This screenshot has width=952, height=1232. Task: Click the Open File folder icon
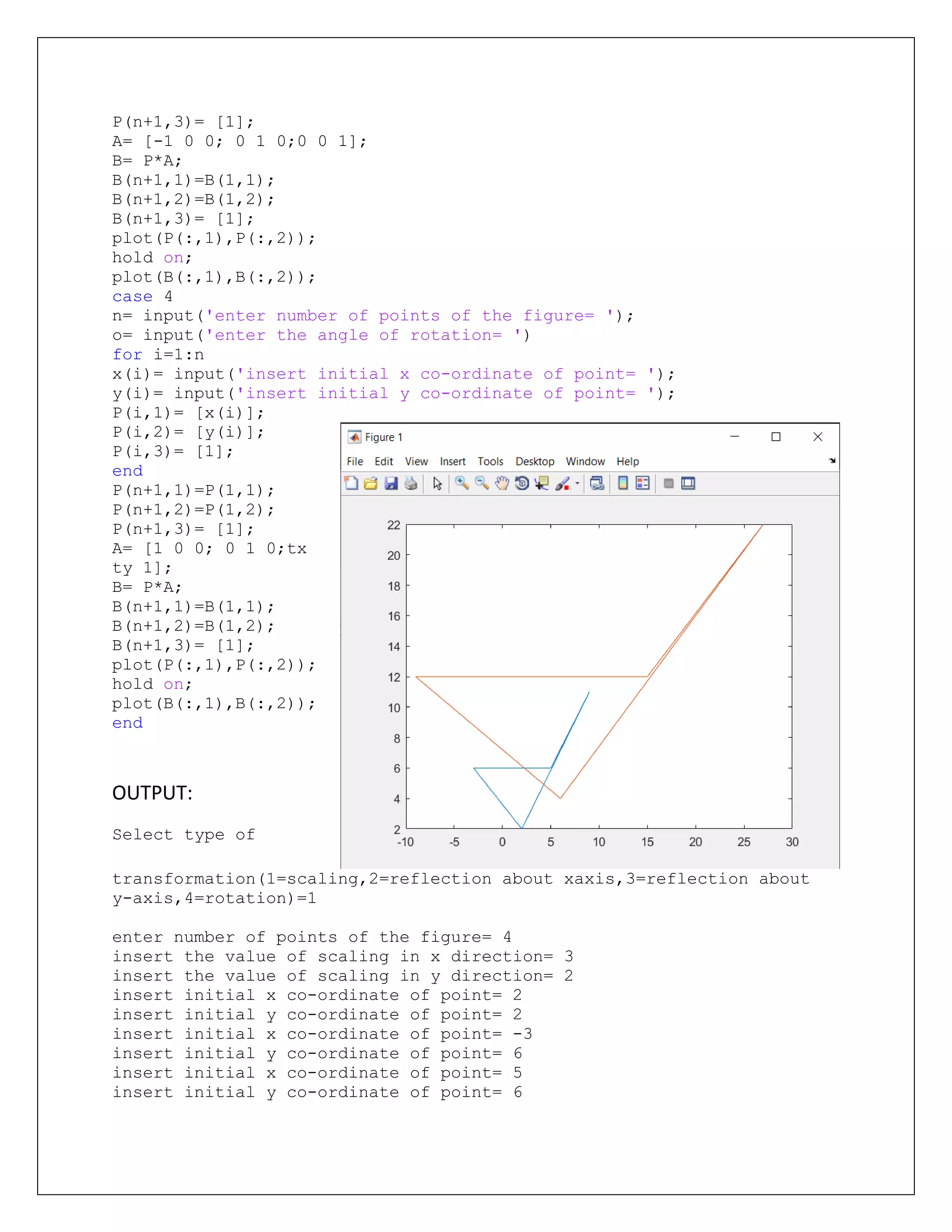tap(371, 484)
